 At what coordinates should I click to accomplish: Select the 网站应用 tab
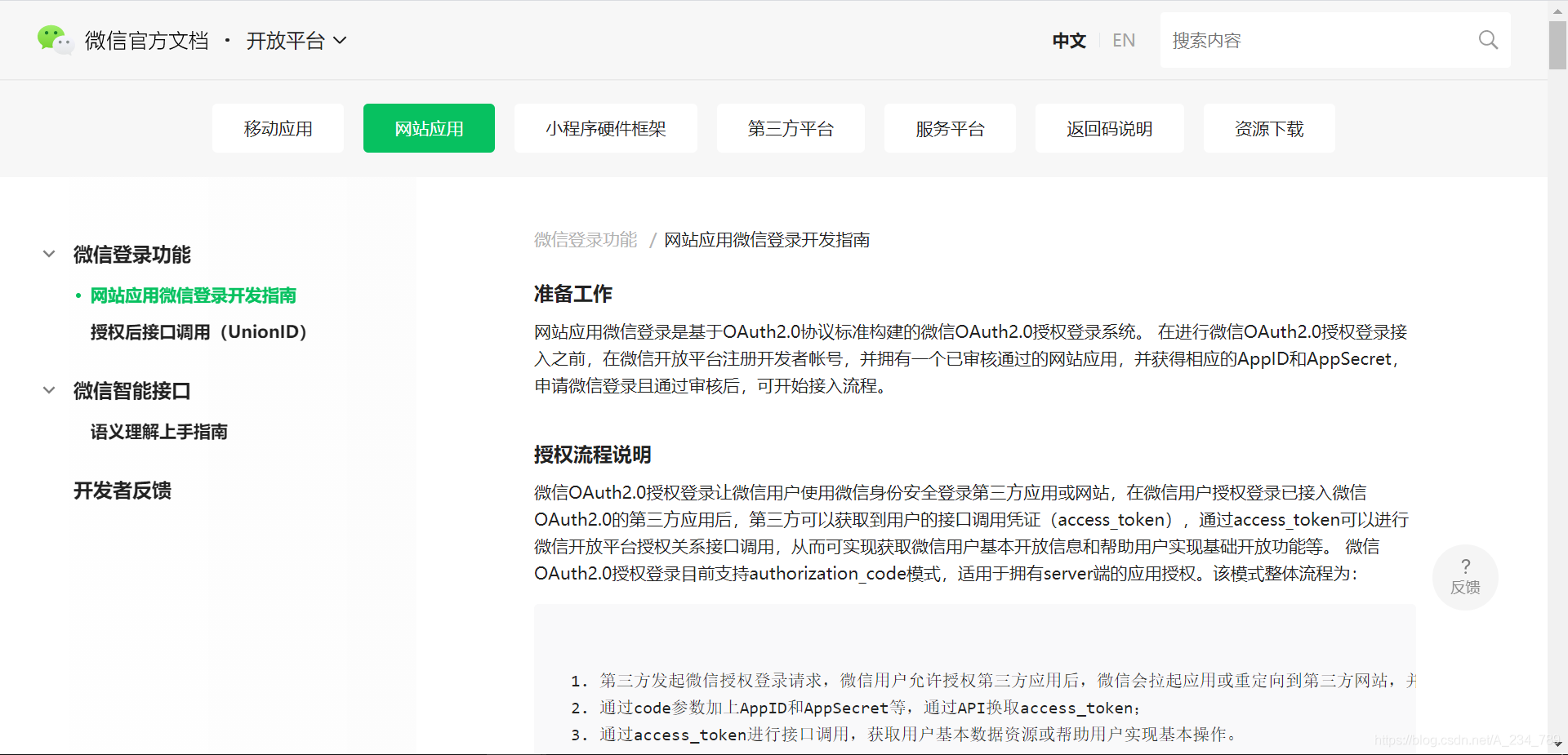(x=429, y=128)
